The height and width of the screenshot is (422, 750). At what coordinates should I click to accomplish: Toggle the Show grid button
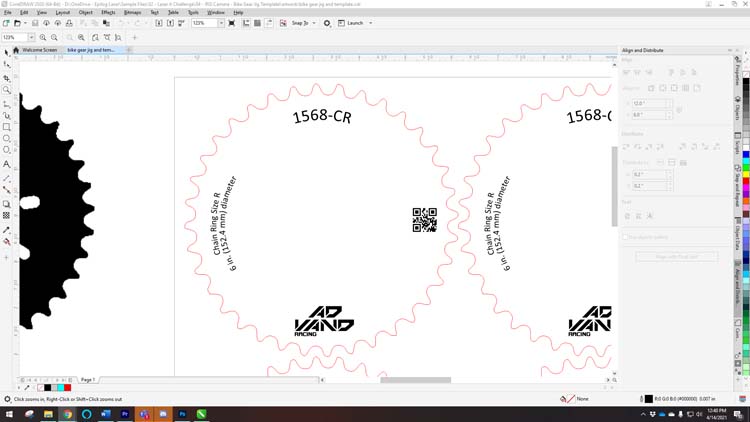[x=257, y=23]
